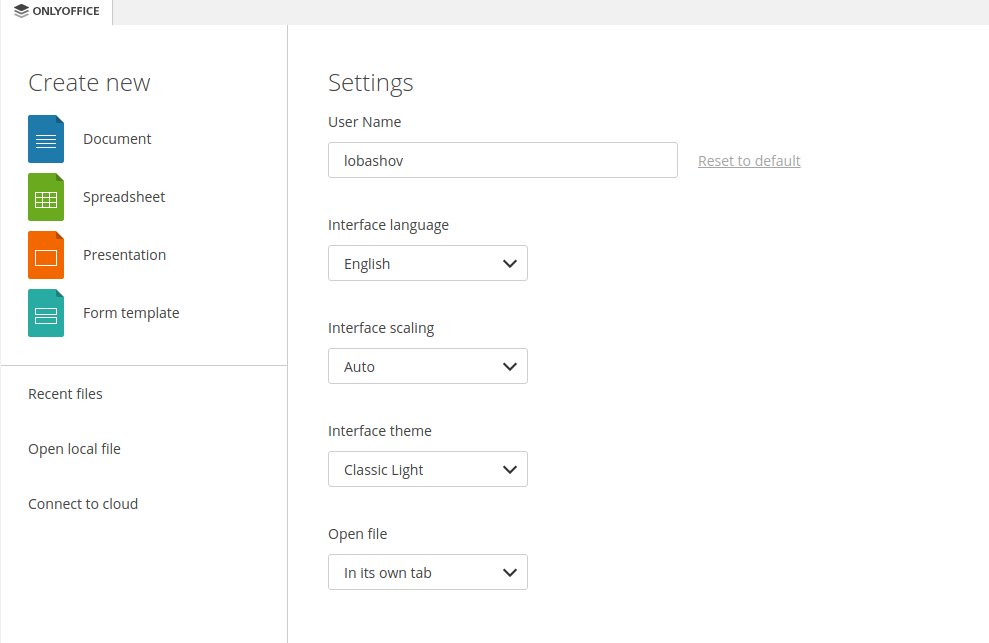Open the ONLYOFFICE home tab
This screenshot has width=989, height=643.
(57, 12)
